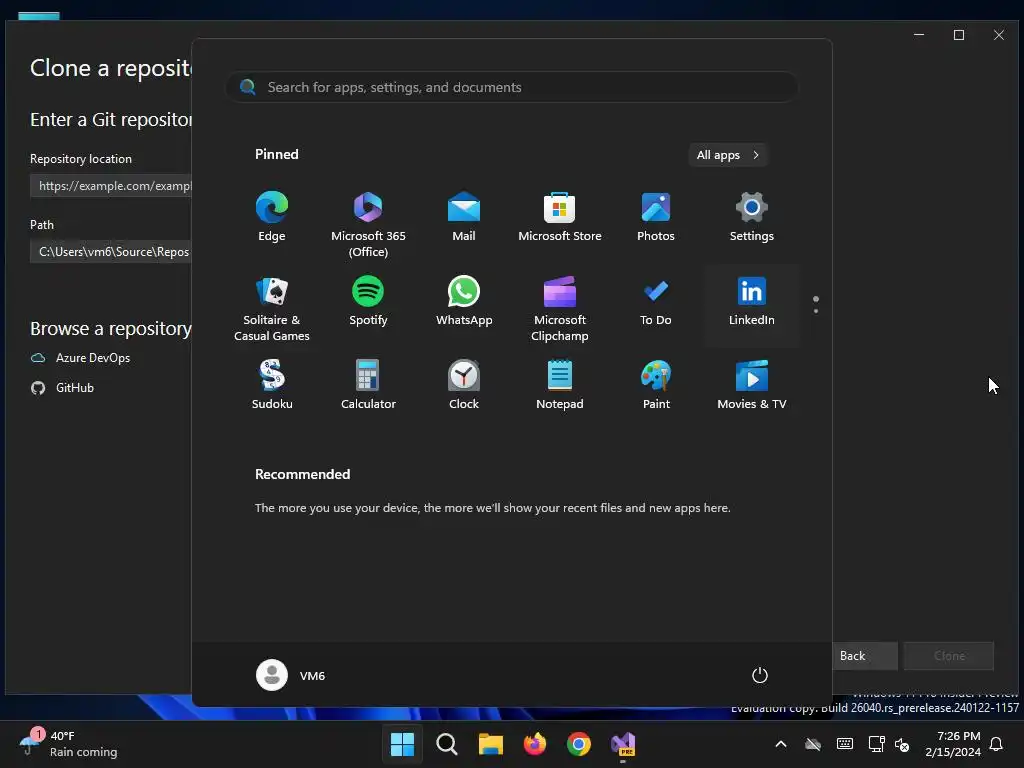This screenshot has height=768, width=1024.
Task: Open the Mail app
Action: click(x=464, y=217)
